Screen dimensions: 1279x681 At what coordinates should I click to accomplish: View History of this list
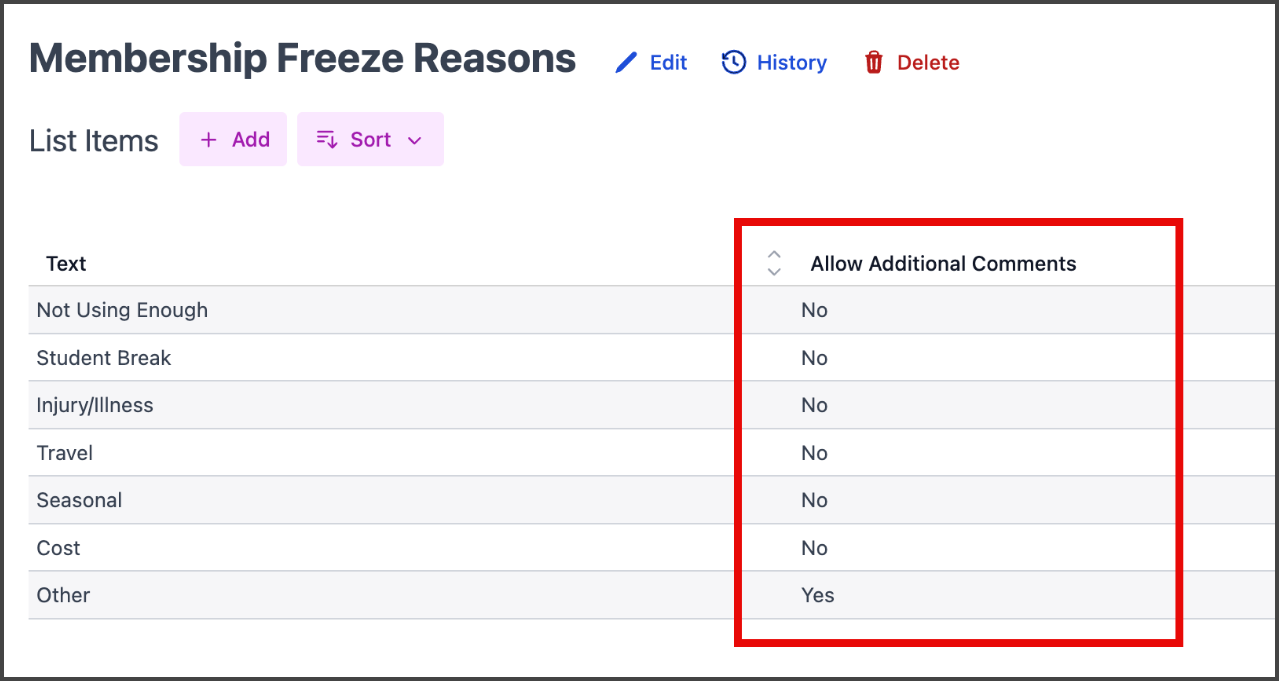click(774, 63)
